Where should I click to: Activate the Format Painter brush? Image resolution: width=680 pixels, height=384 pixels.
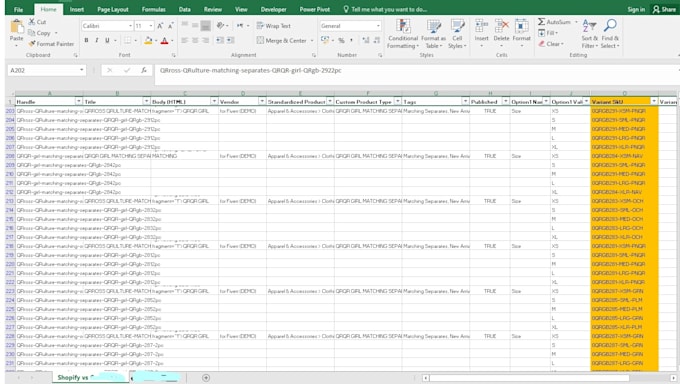(x=32, y=44)
